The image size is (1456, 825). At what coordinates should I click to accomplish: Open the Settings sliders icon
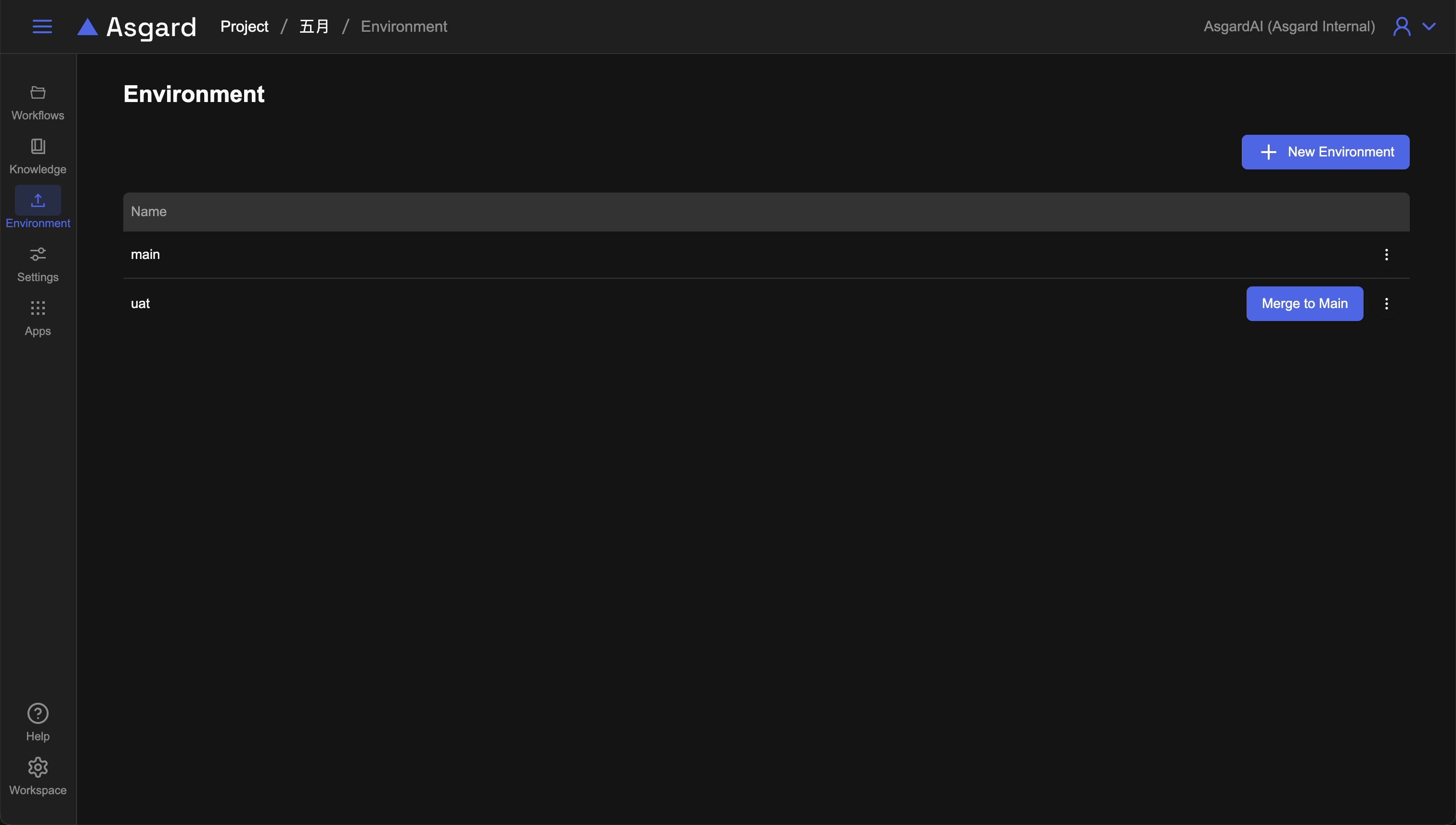38,254
